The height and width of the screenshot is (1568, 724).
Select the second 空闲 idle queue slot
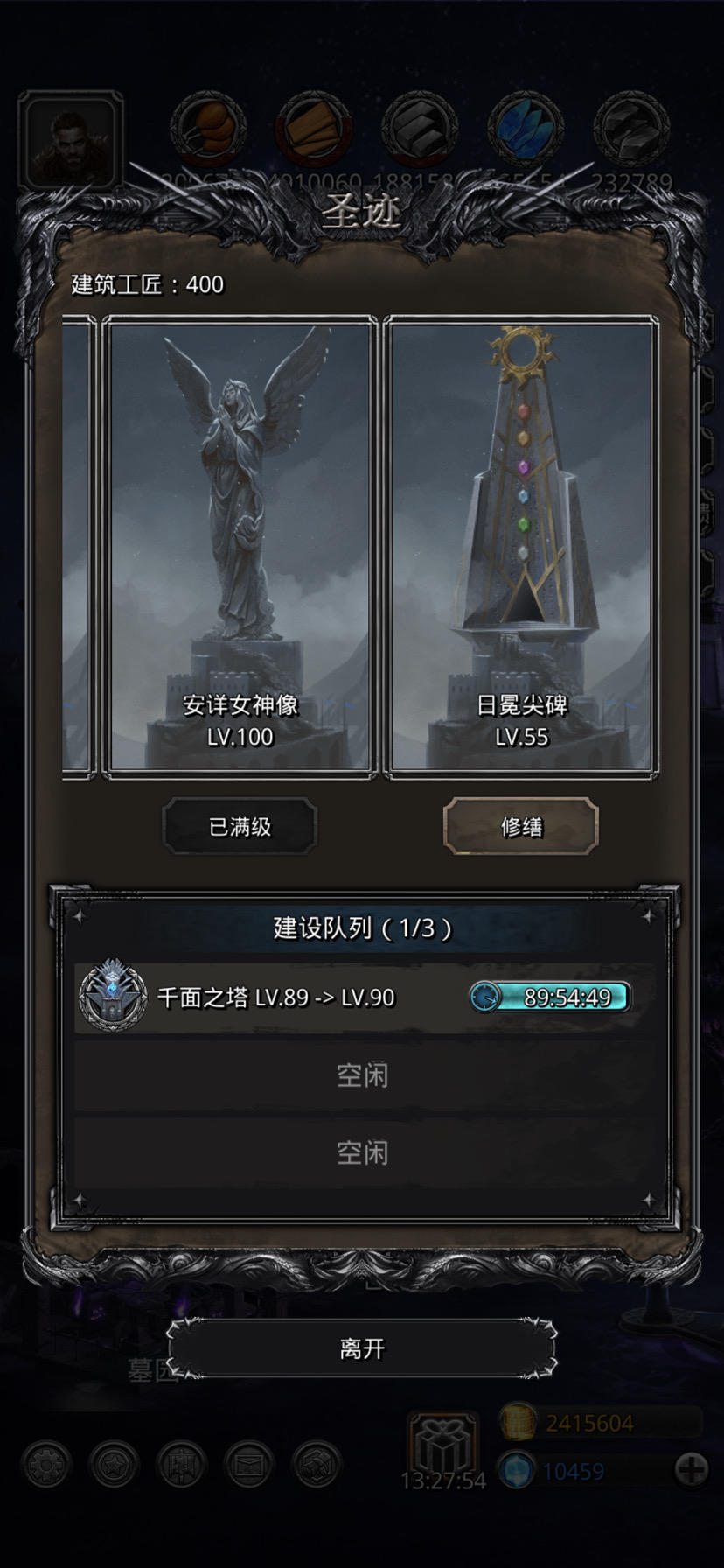point(362,1152)
